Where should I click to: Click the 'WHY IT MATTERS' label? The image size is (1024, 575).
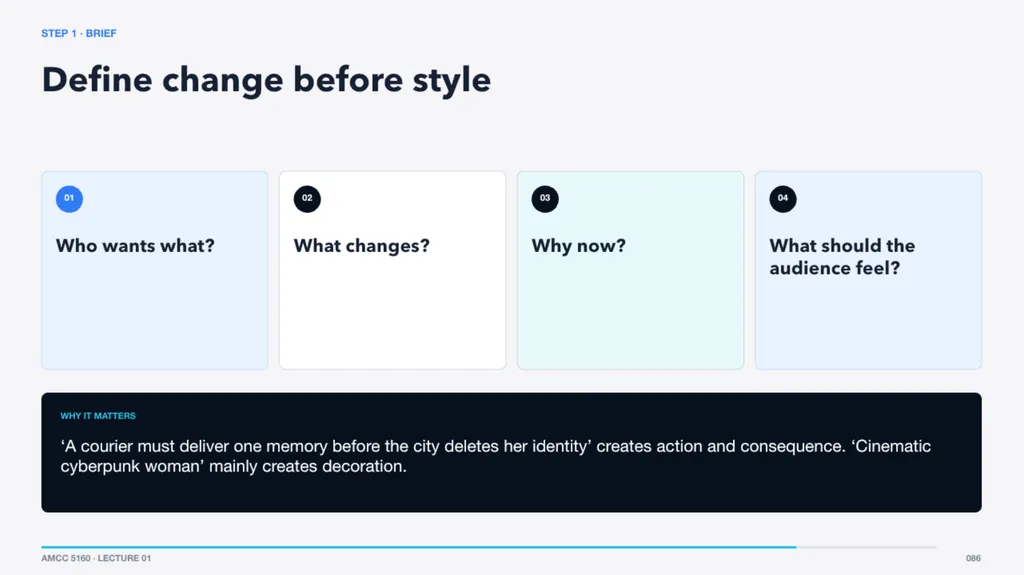[98, 416]
